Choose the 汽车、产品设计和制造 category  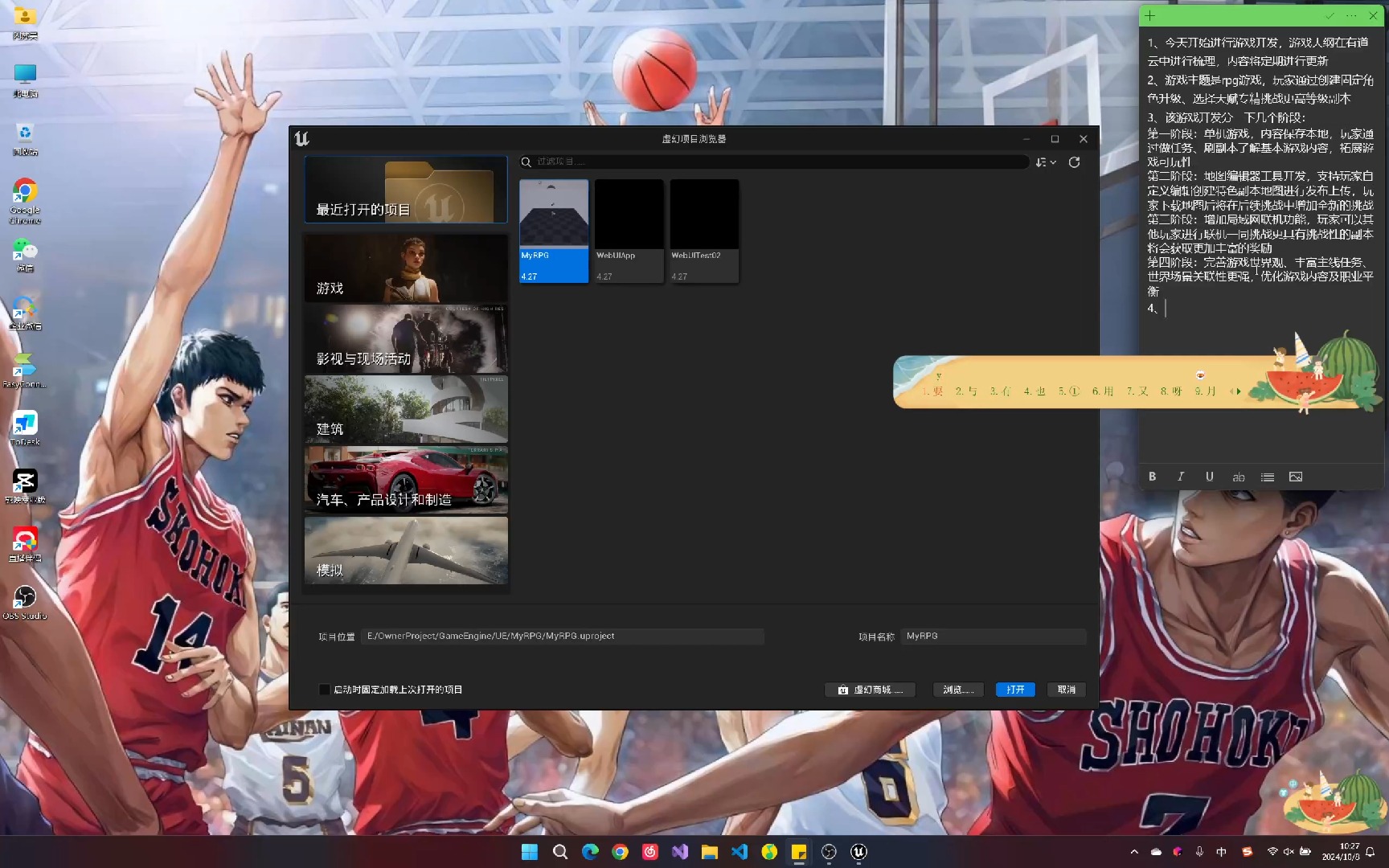406,480
